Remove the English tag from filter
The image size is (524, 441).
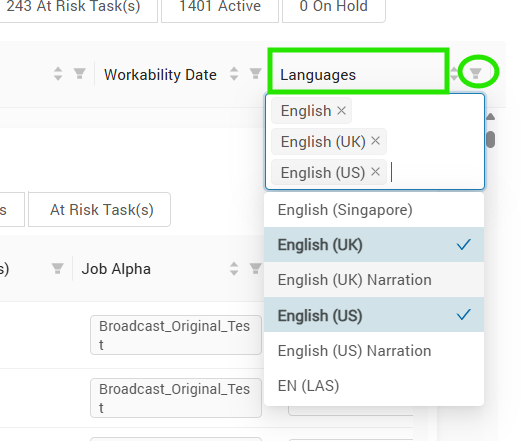(x=341, y=110)
